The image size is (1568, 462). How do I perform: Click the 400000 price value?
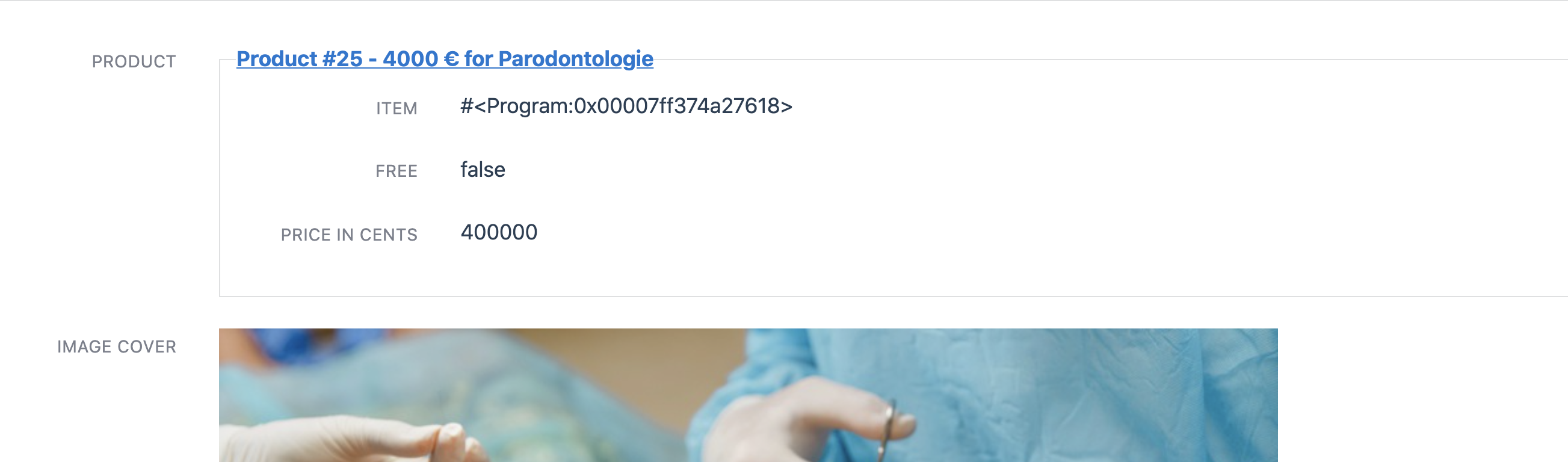point(499,232)
